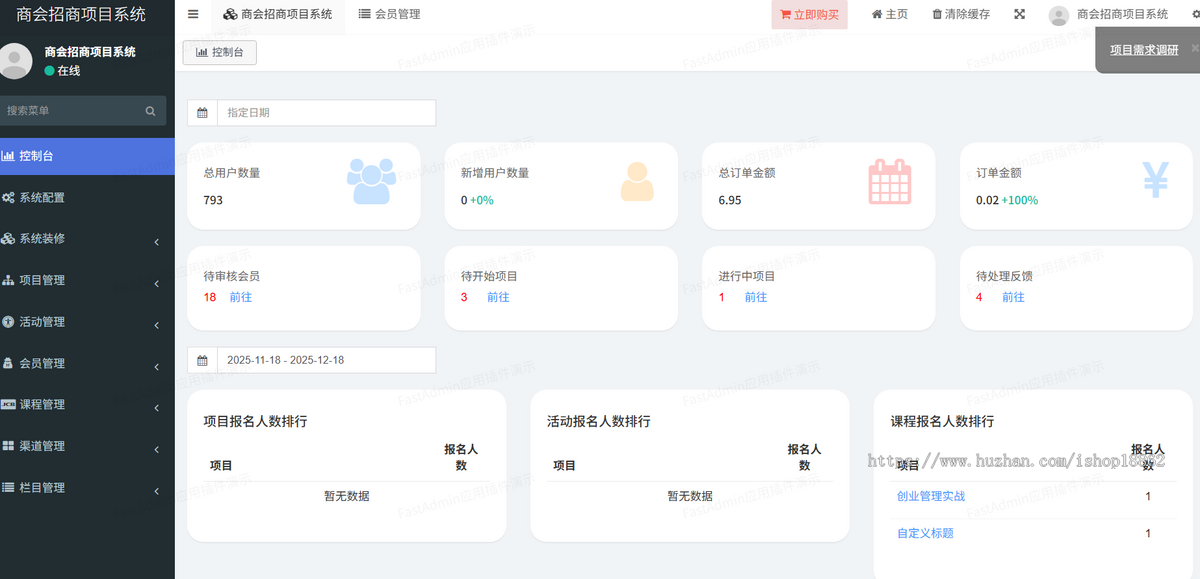This screenshot has height=579, width=1200.
Task: Click the 清除缓存 trash icon
Action: [937, 14]
